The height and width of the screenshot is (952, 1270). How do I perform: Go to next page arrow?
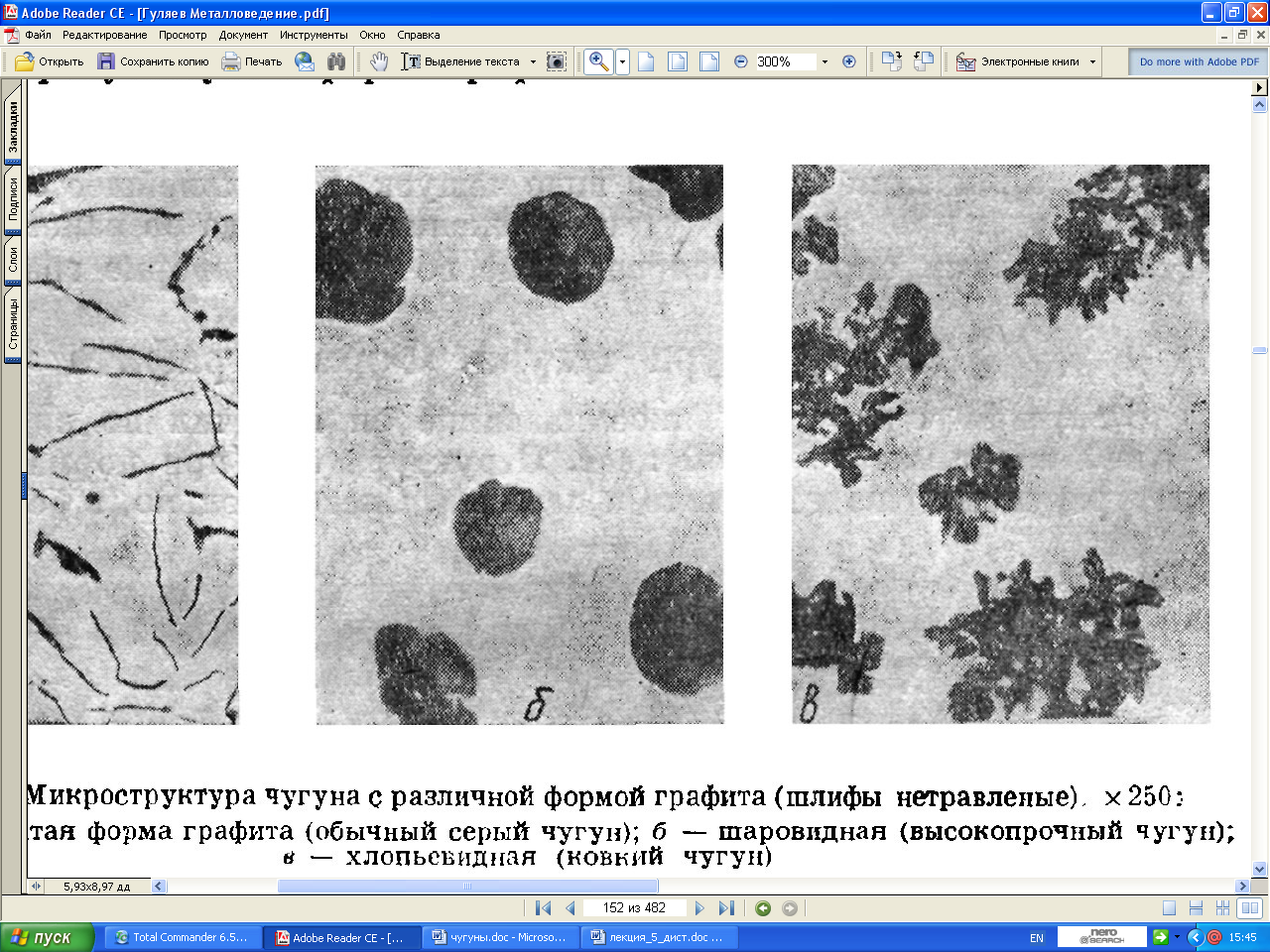pos(699,907)
